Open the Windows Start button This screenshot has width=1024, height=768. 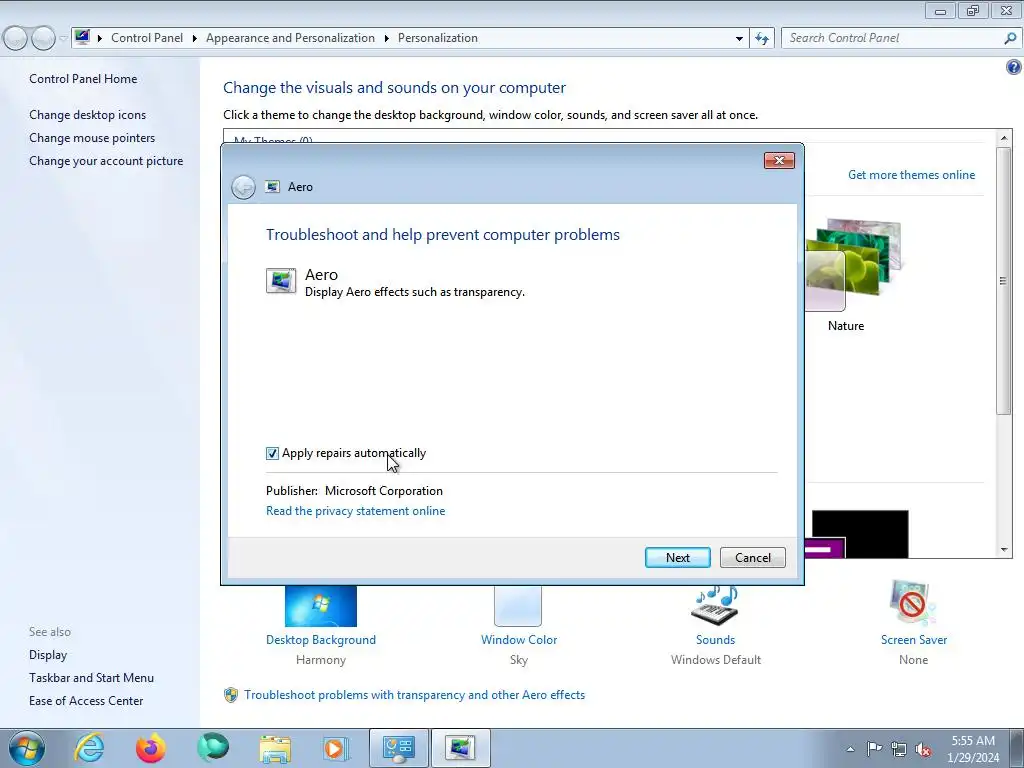point(27,748)
